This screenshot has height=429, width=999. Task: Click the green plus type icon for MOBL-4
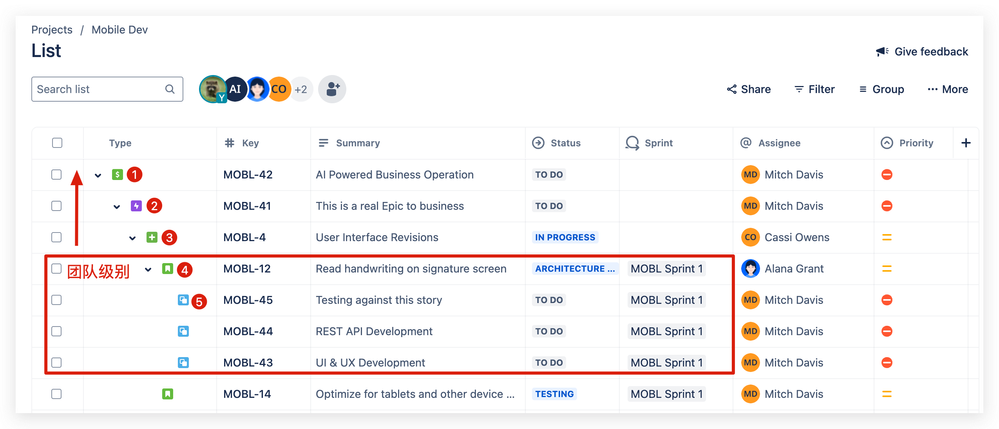(x=152, y=237)
